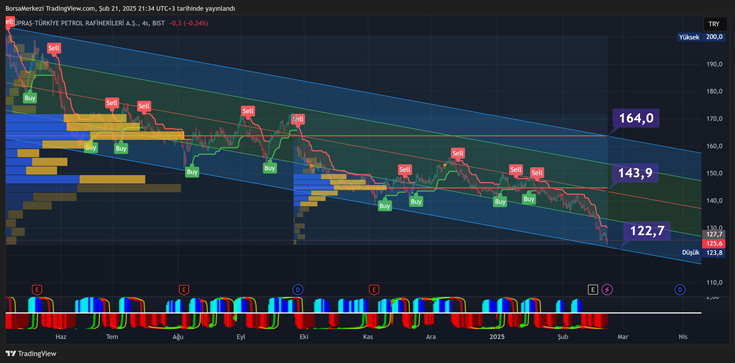Open the TRY currency selector

(x=714, y=23)
